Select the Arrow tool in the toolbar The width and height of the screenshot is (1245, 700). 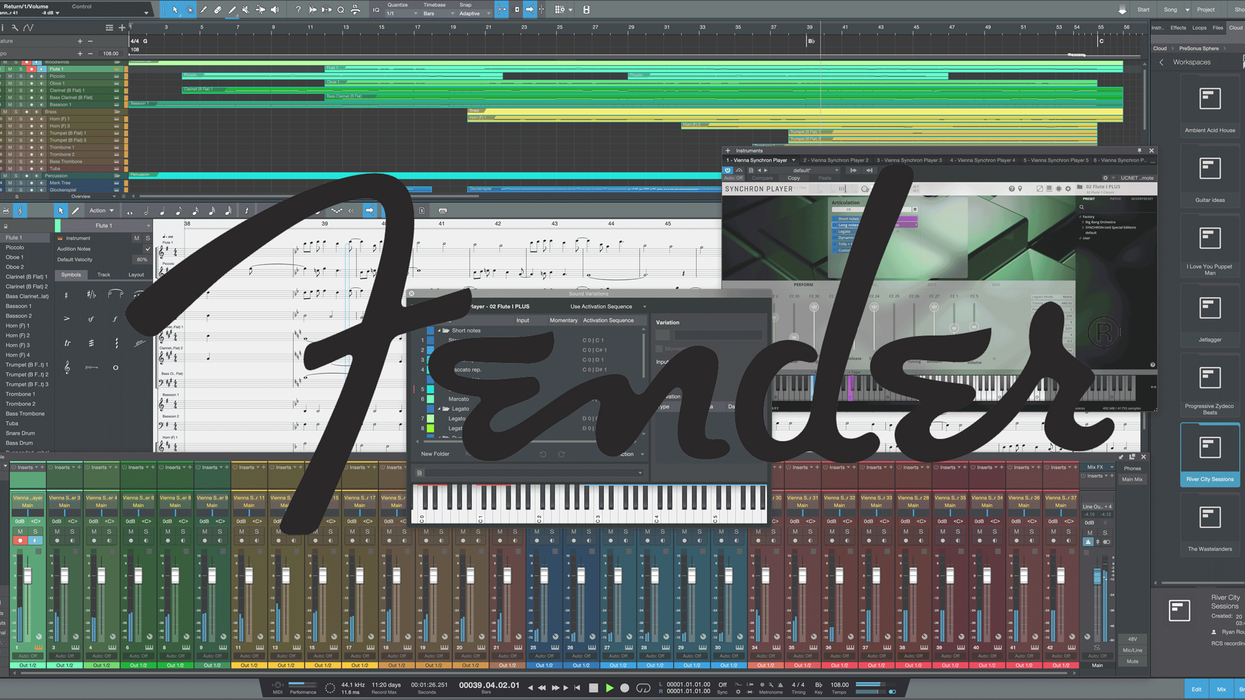pyautogui.click(x=175, y=9)
